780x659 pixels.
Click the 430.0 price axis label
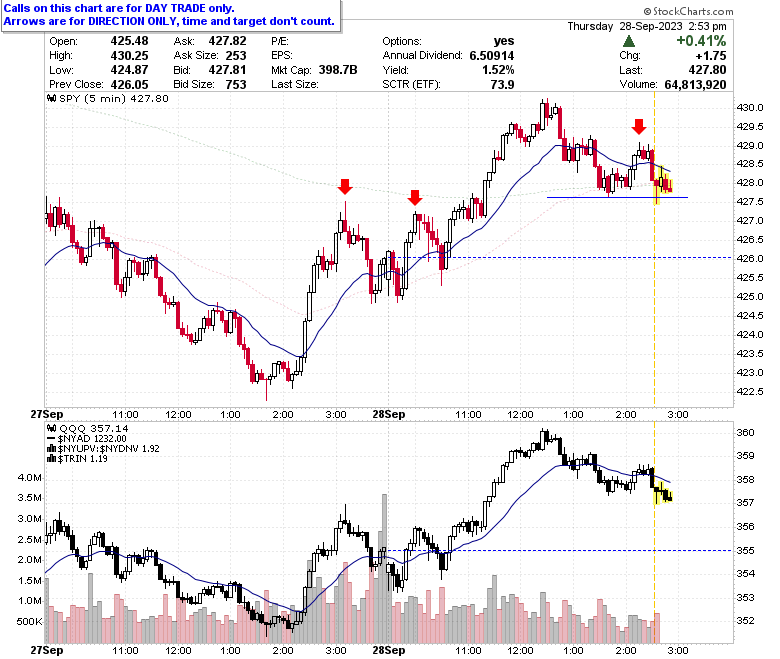click(750, 107)
